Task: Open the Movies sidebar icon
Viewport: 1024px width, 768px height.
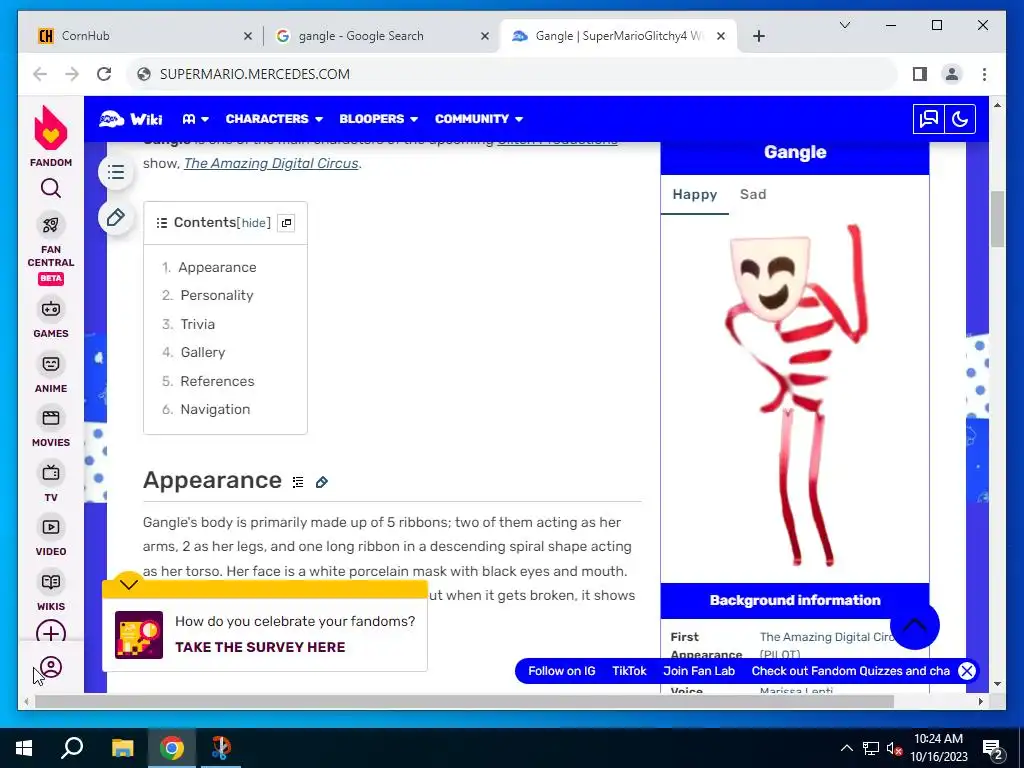Action: click(x=51, y=418)
